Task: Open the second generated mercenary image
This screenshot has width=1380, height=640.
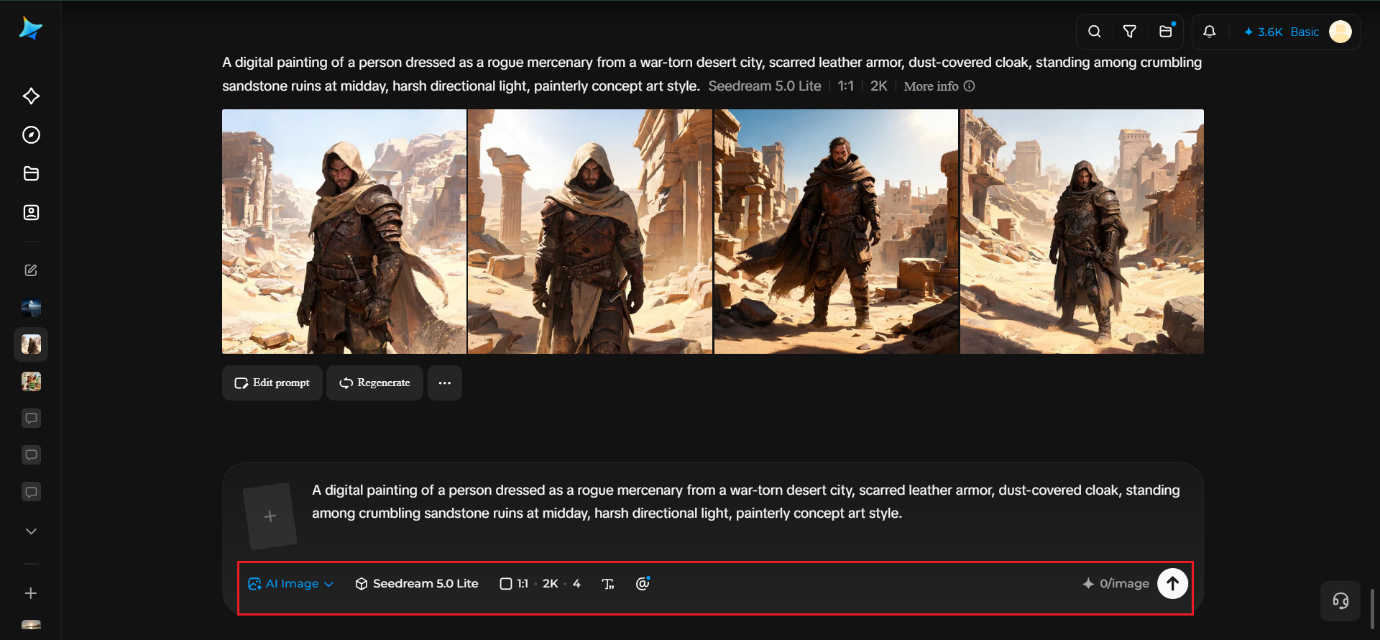Action: 590,231
